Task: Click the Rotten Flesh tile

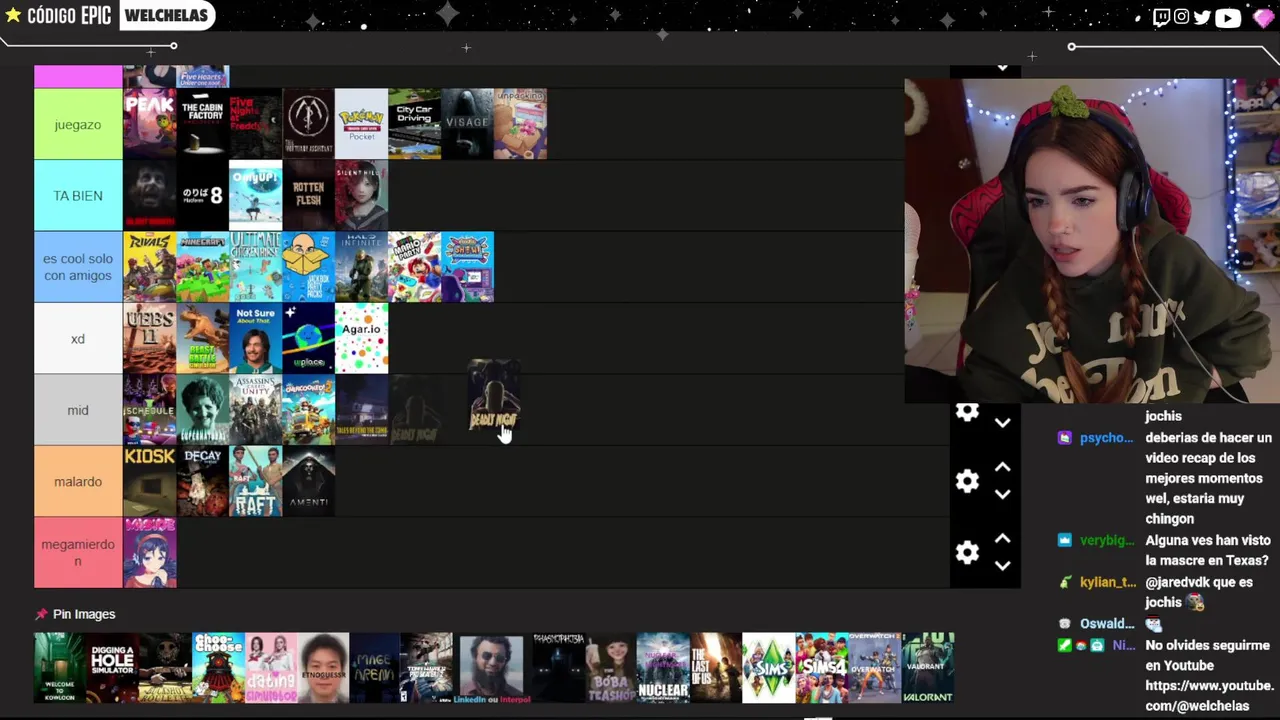Action: pyautogui.click(x=308, y=196)
